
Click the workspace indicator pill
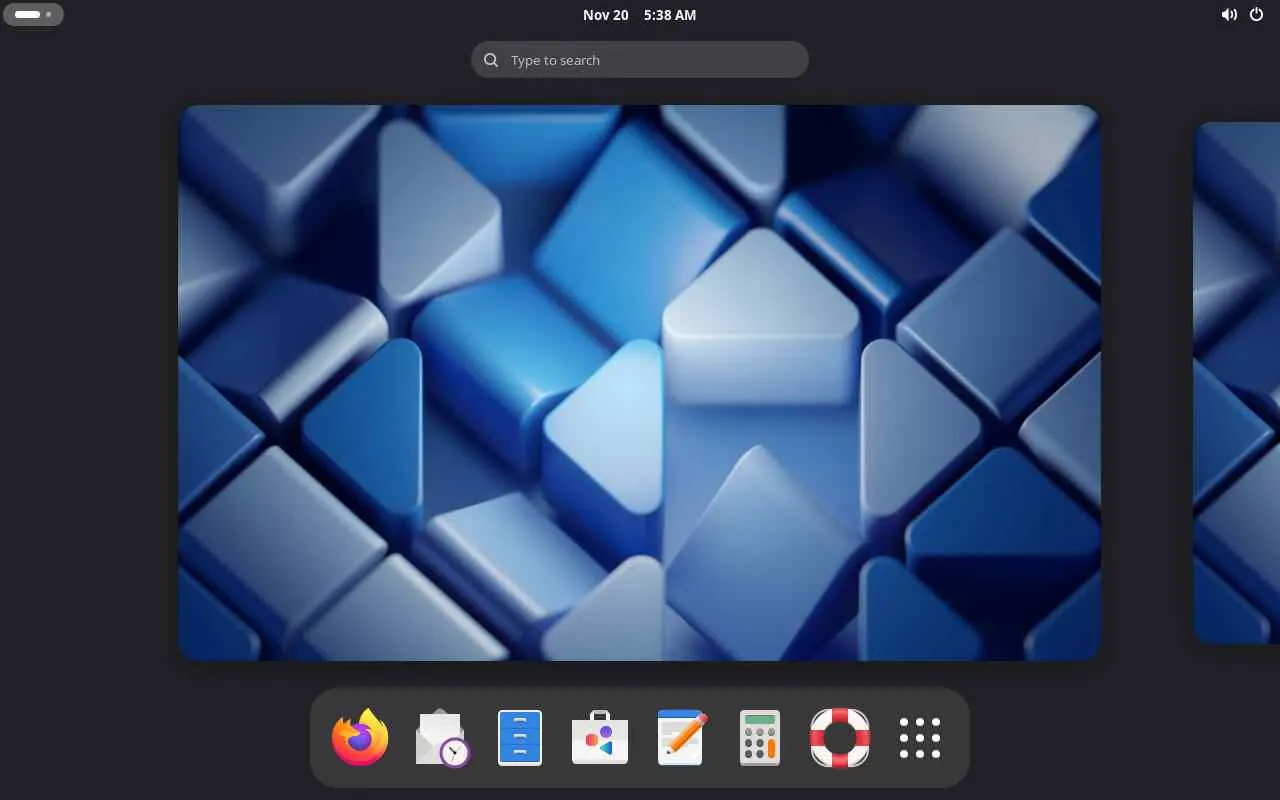tap(33, 15)
